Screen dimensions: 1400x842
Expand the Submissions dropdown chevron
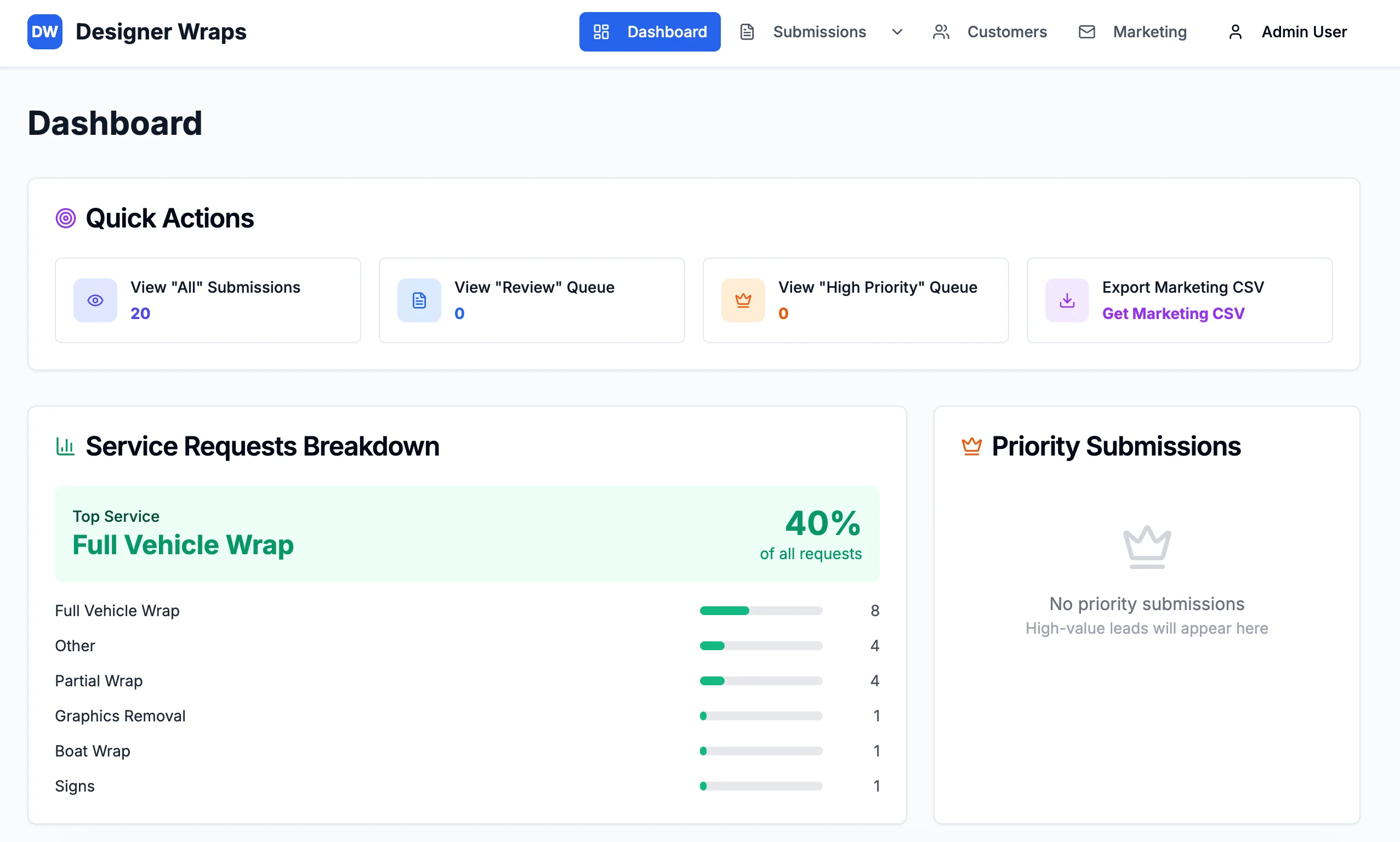pos(897,32)
